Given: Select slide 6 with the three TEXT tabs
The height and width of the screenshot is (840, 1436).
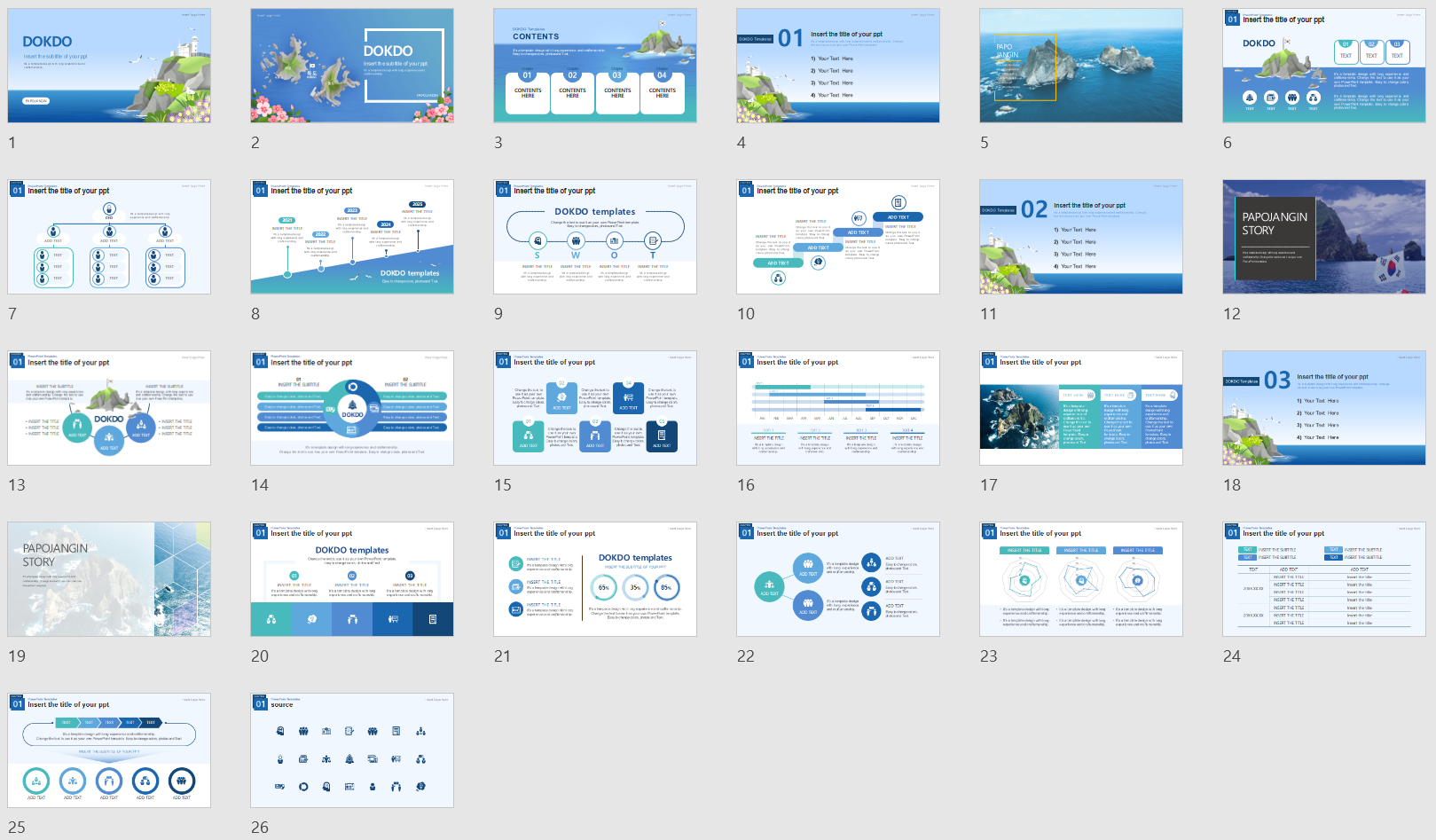Looking at the screenshot, I should (1324, 66).
